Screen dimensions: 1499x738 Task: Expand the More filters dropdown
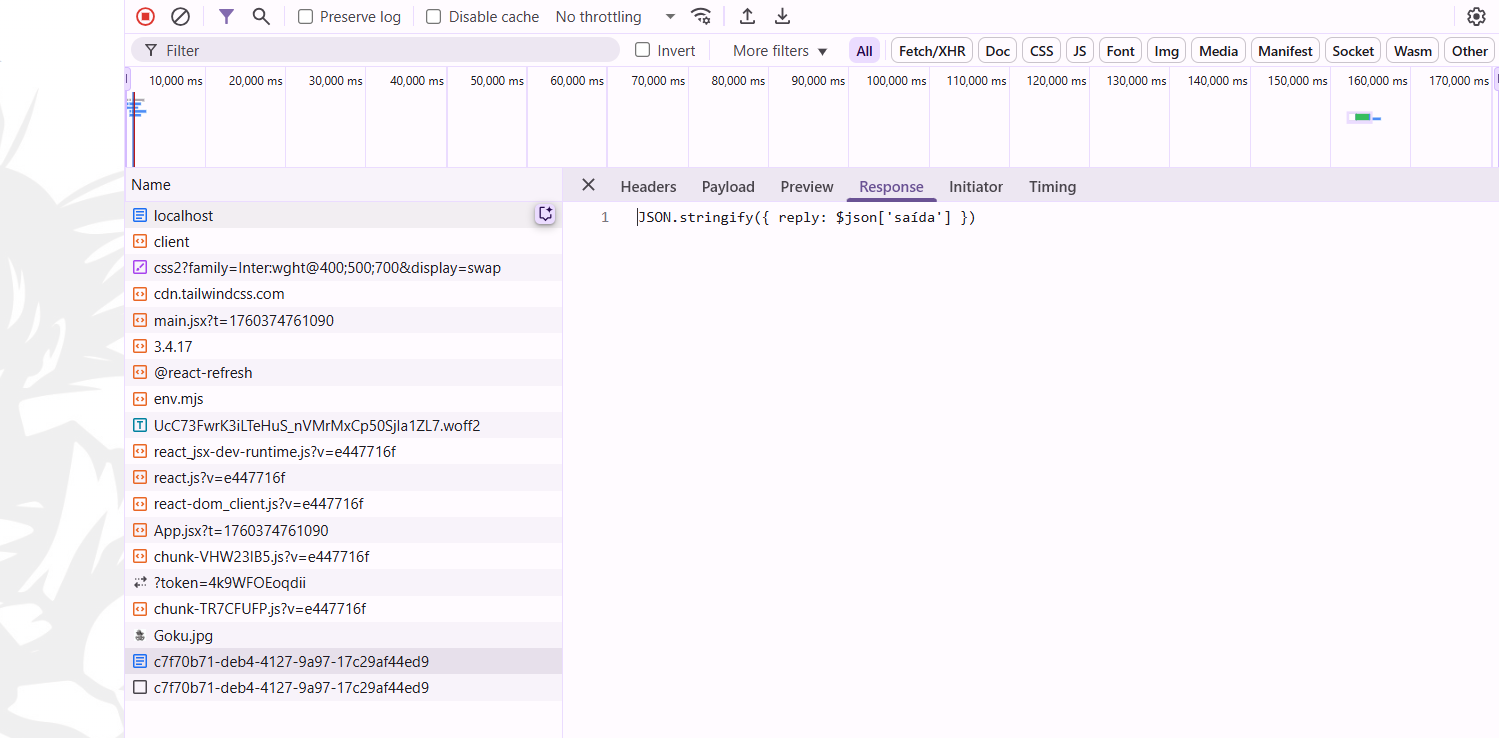[780, 51]
